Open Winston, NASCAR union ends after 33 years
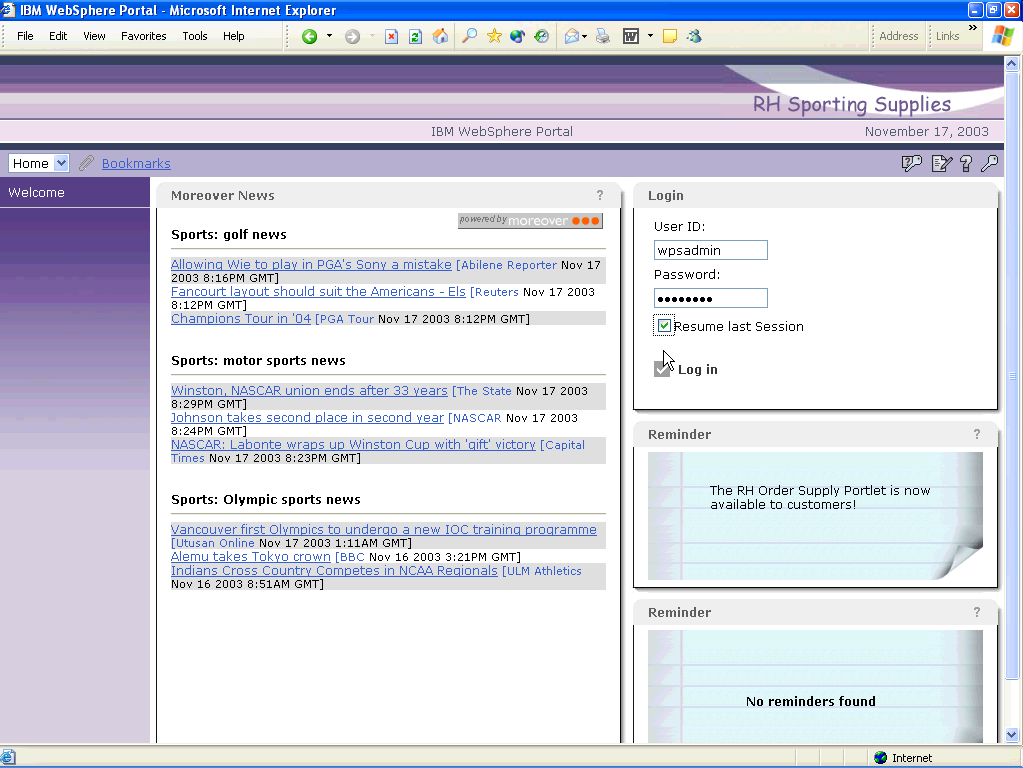This screenshot has width=1023, height=768. tap(309, 390)
